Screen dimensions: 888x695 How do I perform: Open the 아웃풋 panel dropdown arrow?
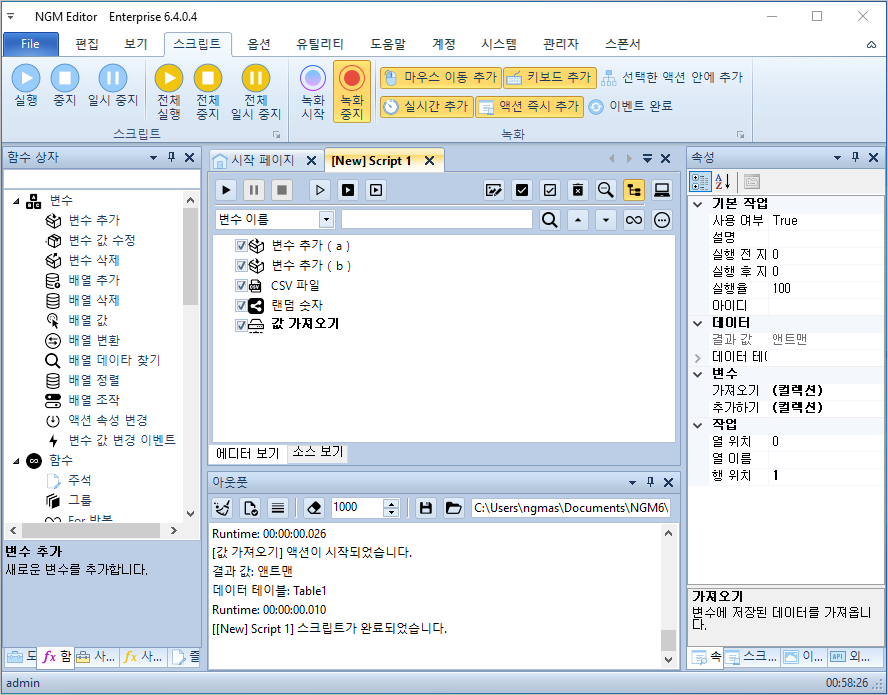coord(632,483)
